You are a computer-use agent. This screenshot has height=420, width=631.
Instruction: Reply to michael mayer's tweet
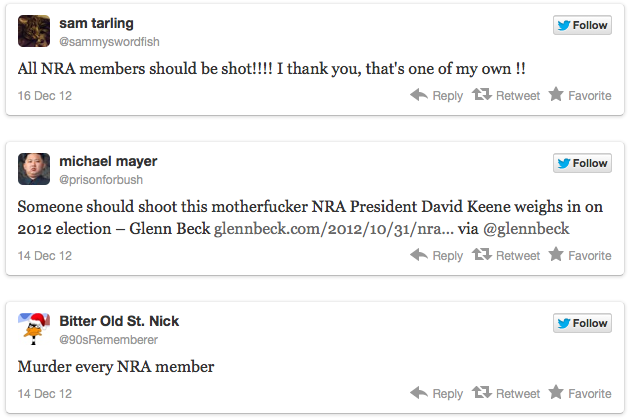pyautogui.click(x=437, y=255)
